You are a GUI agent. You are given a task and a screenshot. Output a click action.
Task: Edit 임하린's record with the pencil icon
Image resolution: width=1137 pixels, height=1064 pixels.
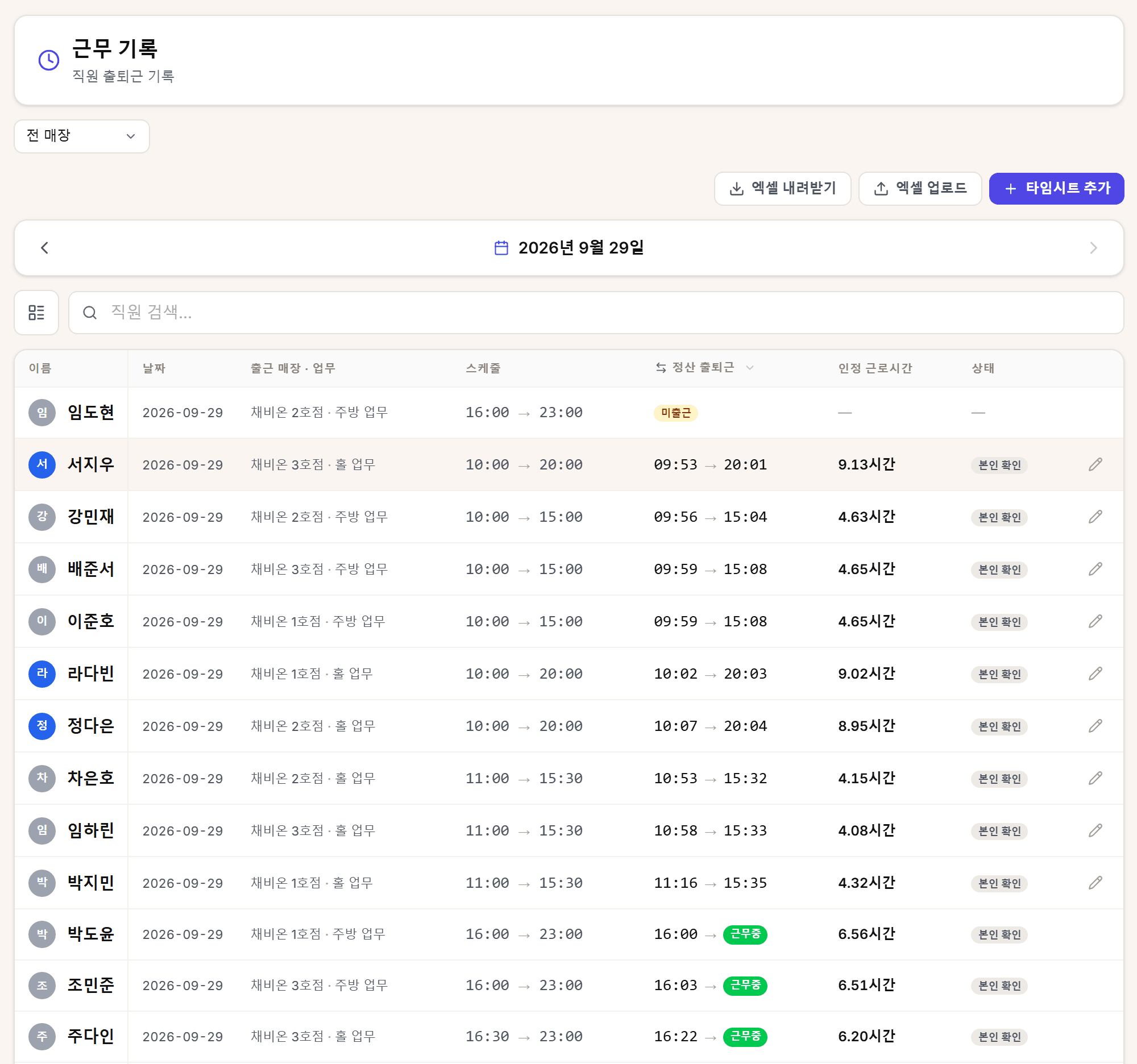tap(1095, 830)
